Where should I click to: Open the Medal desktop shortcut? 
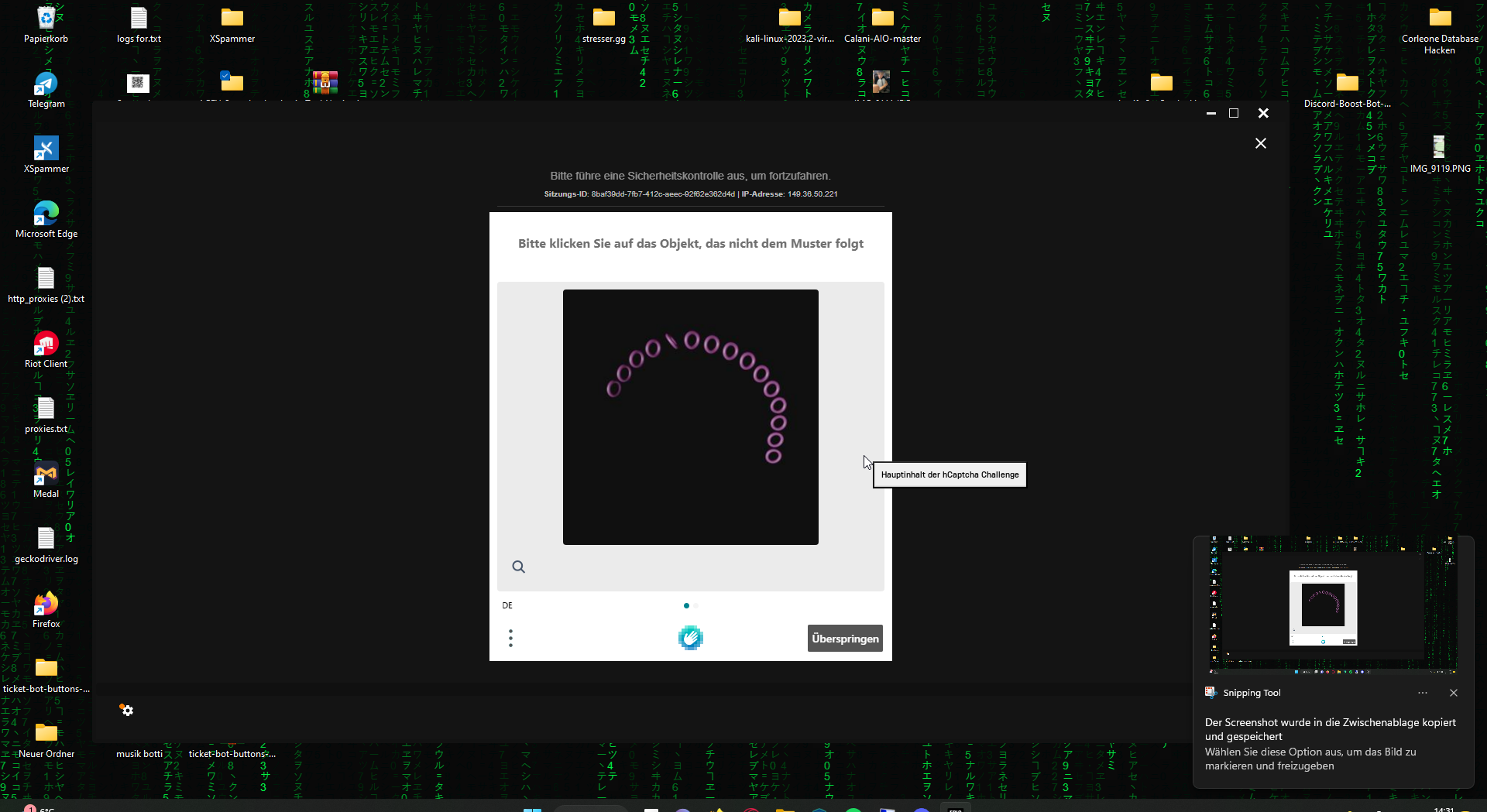46,475
